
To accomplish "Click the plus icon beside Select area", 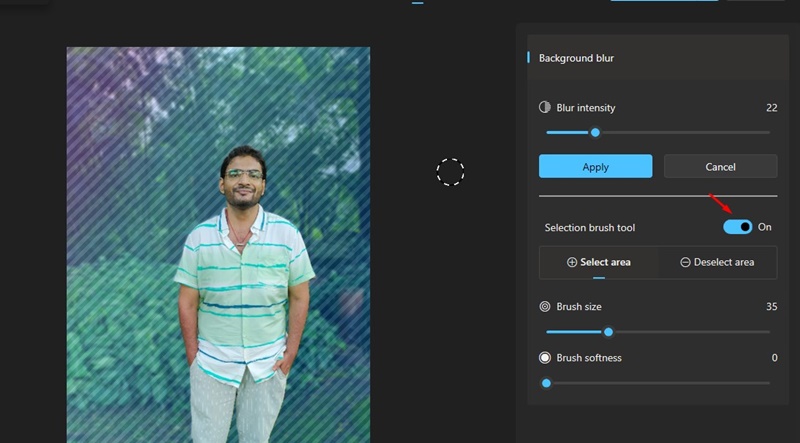I will click(x=572, y=262).
